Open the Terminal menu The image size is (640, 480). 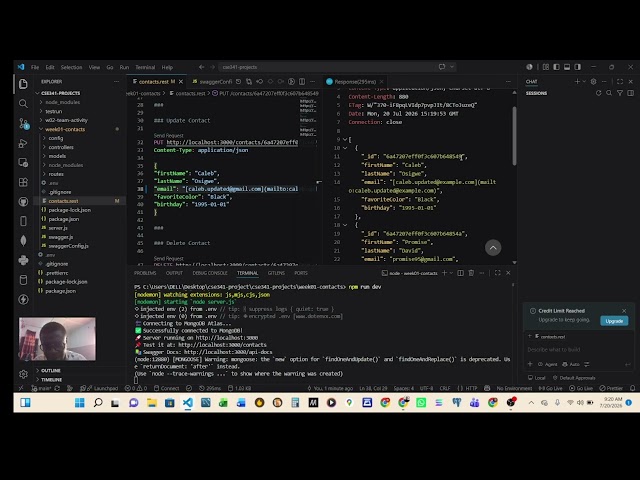(x=145, y=67)
